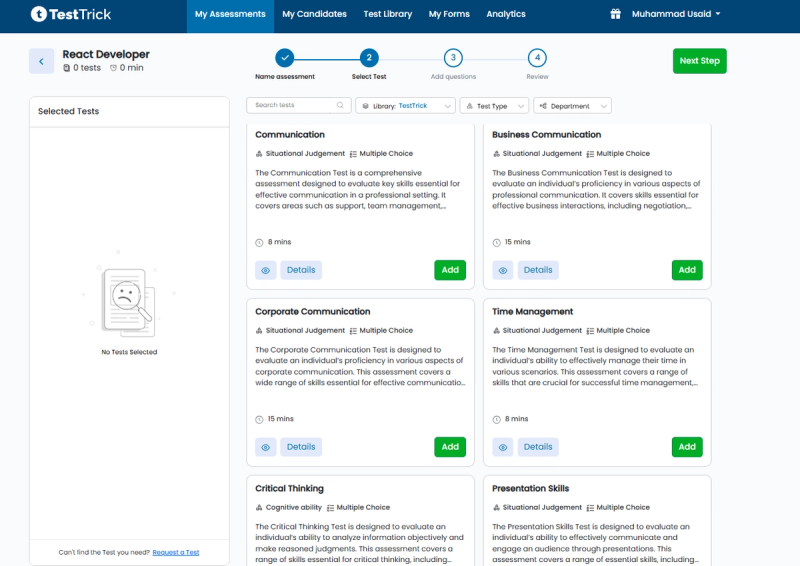Open the gift icon in header

pos(615,14)
